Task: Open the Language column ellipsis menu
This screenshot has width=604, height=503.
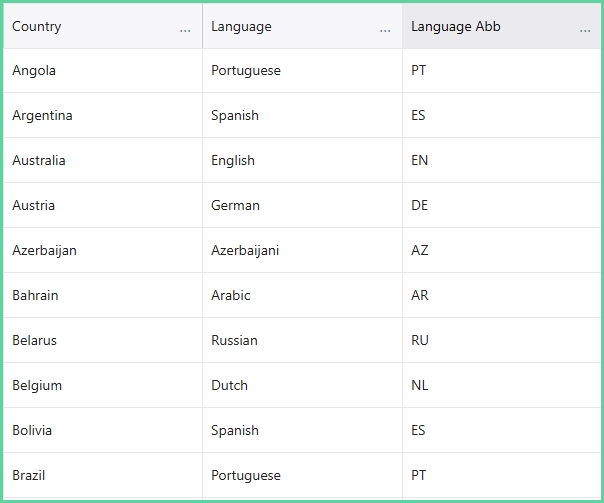Action: [x=385, y=30]
